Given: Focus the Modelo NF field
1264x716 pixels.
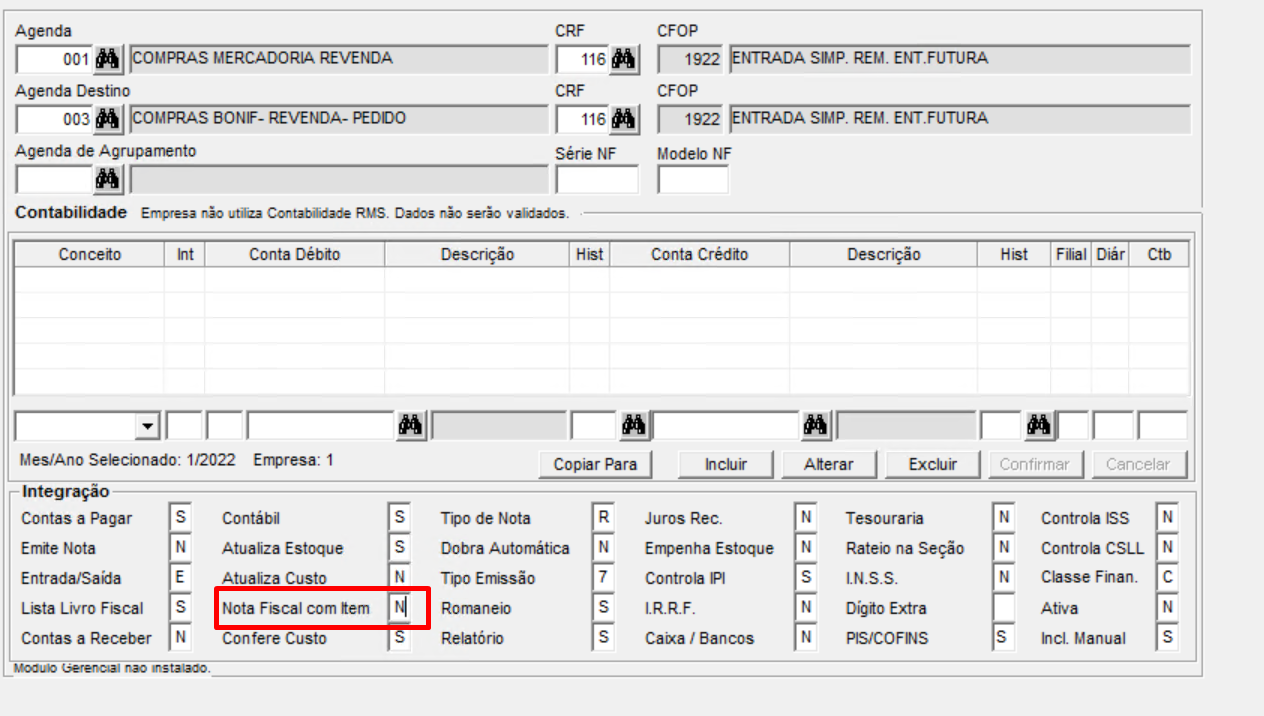Looking at the screenshot, I should pos(693,179).
